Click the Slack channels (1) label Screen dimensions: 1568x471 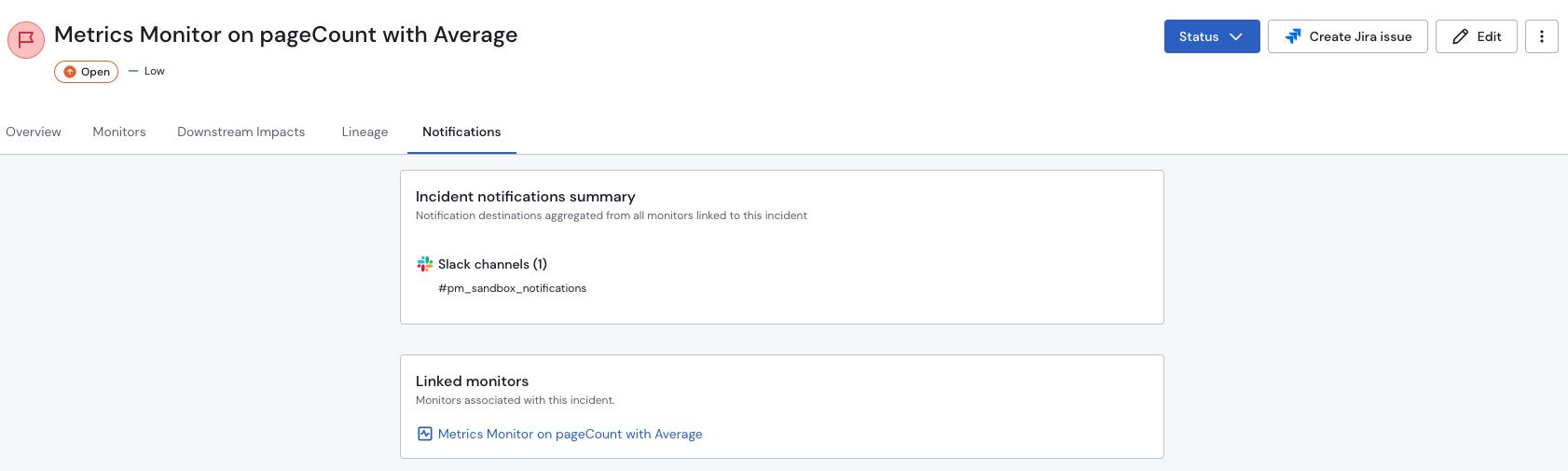(x=492, y=264)
